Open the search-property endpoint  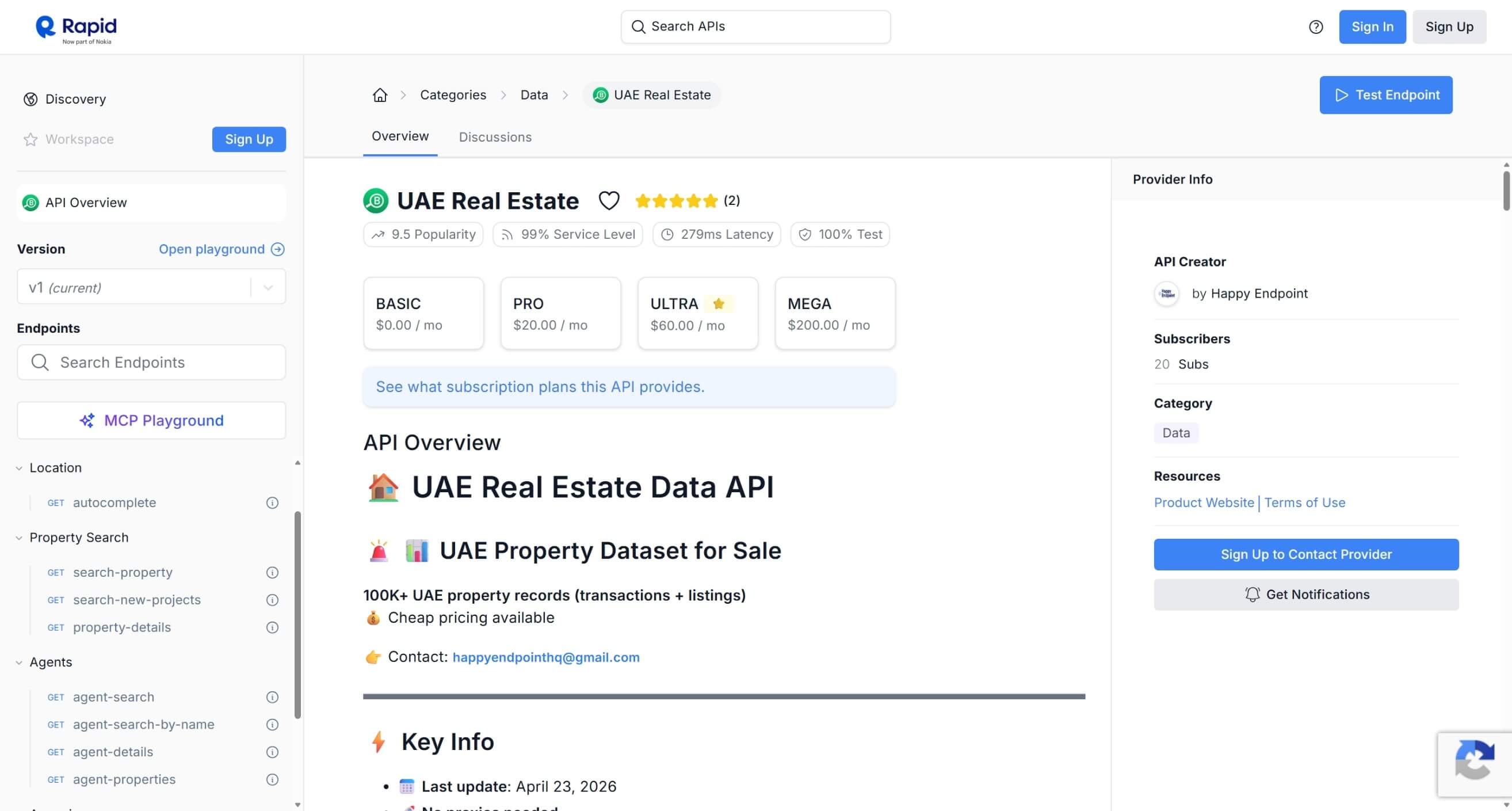tap(123, 573)
